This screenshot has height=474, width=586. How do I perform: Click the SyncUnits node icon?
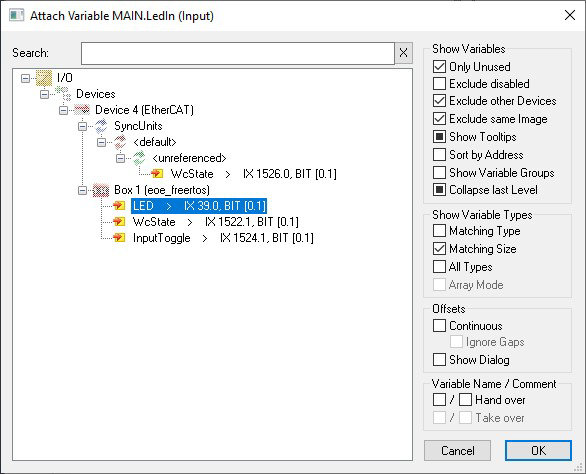coord(101,126)
